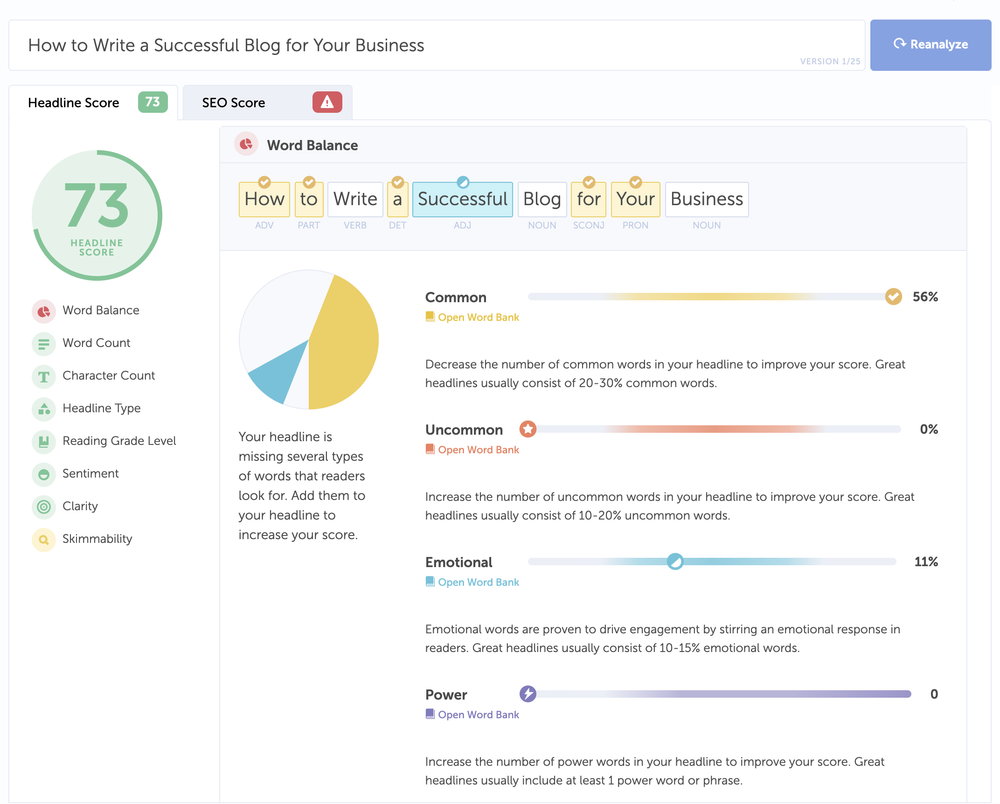Open Word Bank under Uncommon
The height and width of the screenshot is (804, 1000).
click(472, 450)
